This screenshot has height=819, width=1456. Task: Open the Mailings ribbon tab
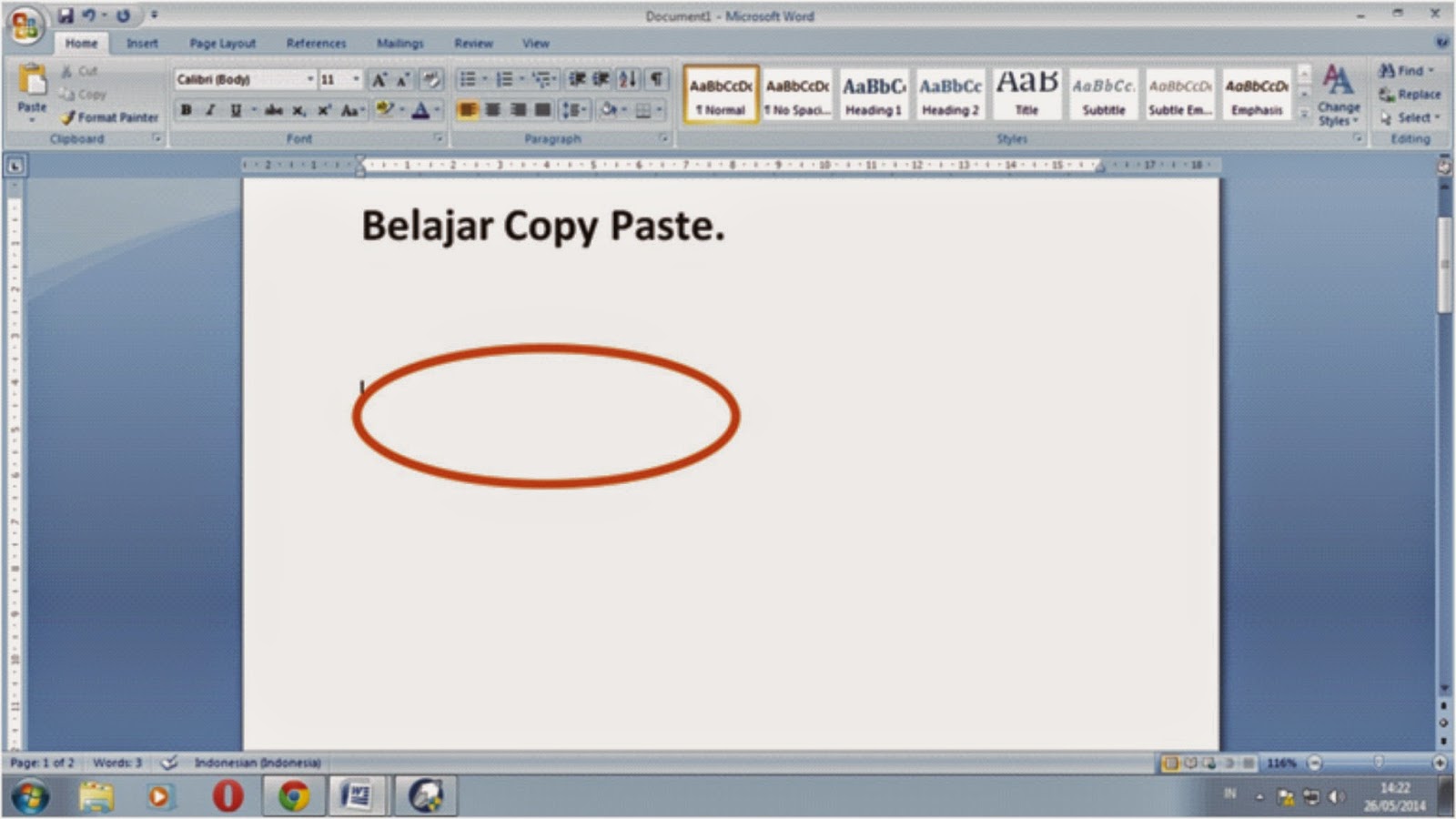(x=400, y=43)
